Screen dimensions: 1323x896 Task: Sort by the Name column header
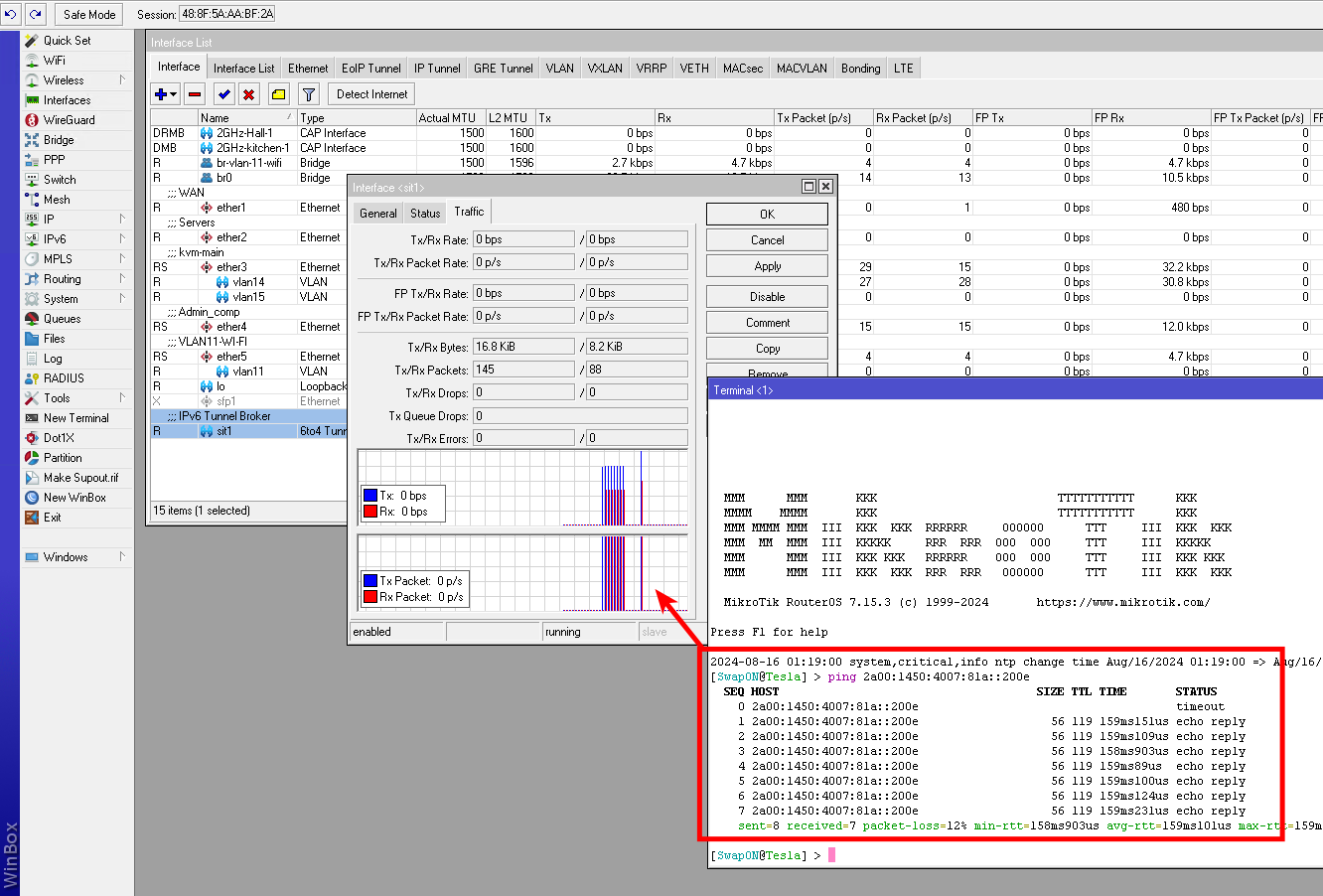tap(247, 117)
